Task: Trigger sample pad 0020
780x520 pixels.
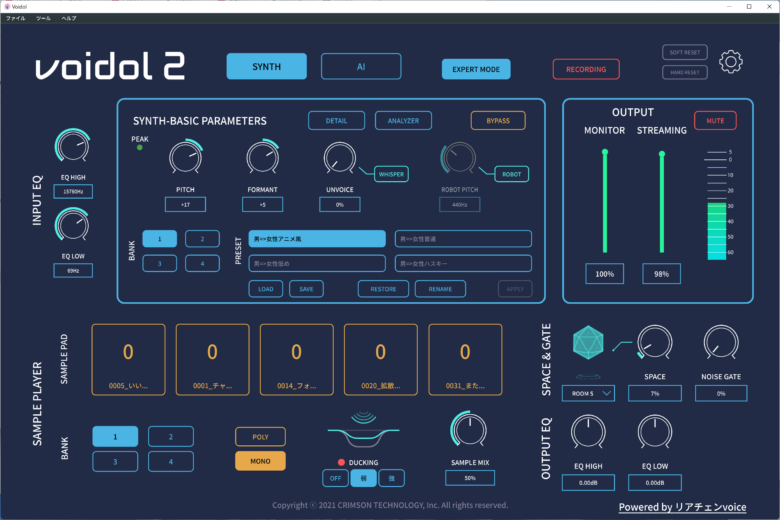Action: coord(381,360)
